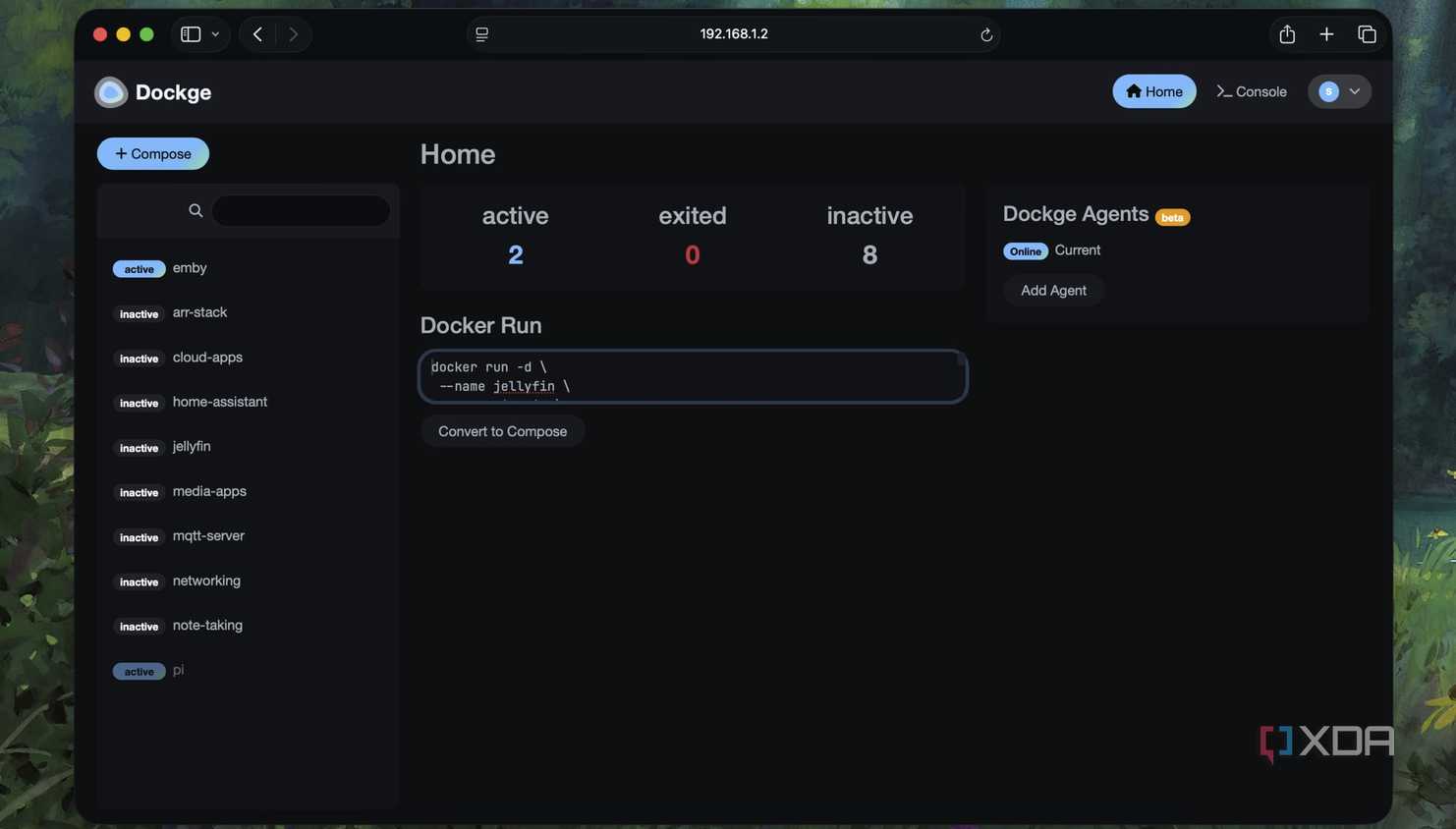
Task: Click the inactive count 8
Action: (x=869, y=255)
